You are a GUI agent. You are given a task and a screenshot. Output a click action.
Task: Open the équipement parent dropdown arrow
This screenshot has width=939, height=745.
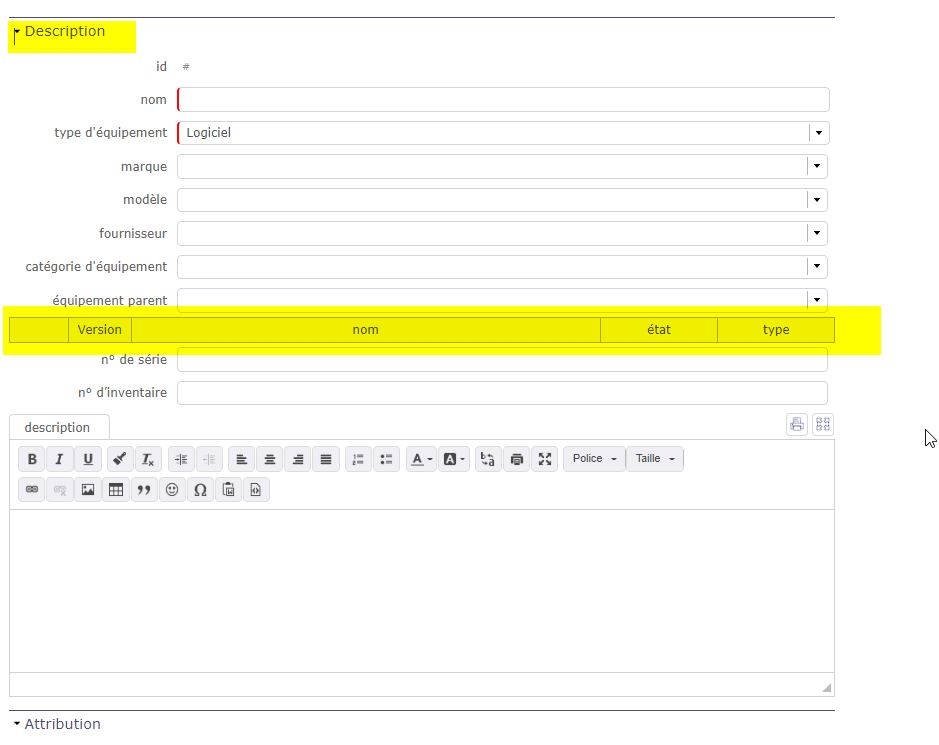[x=817, y=299]
